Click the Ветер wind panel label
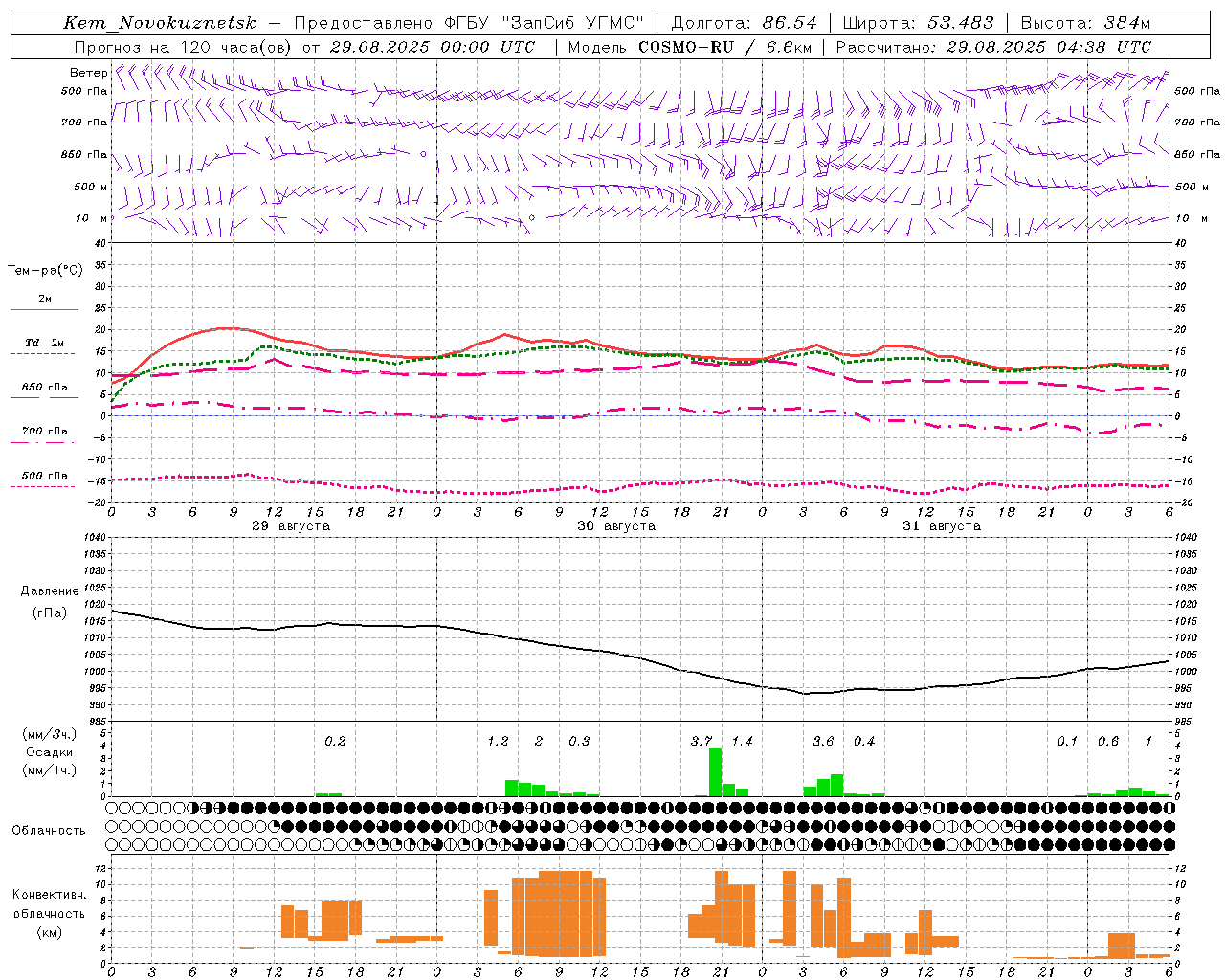 88,73
